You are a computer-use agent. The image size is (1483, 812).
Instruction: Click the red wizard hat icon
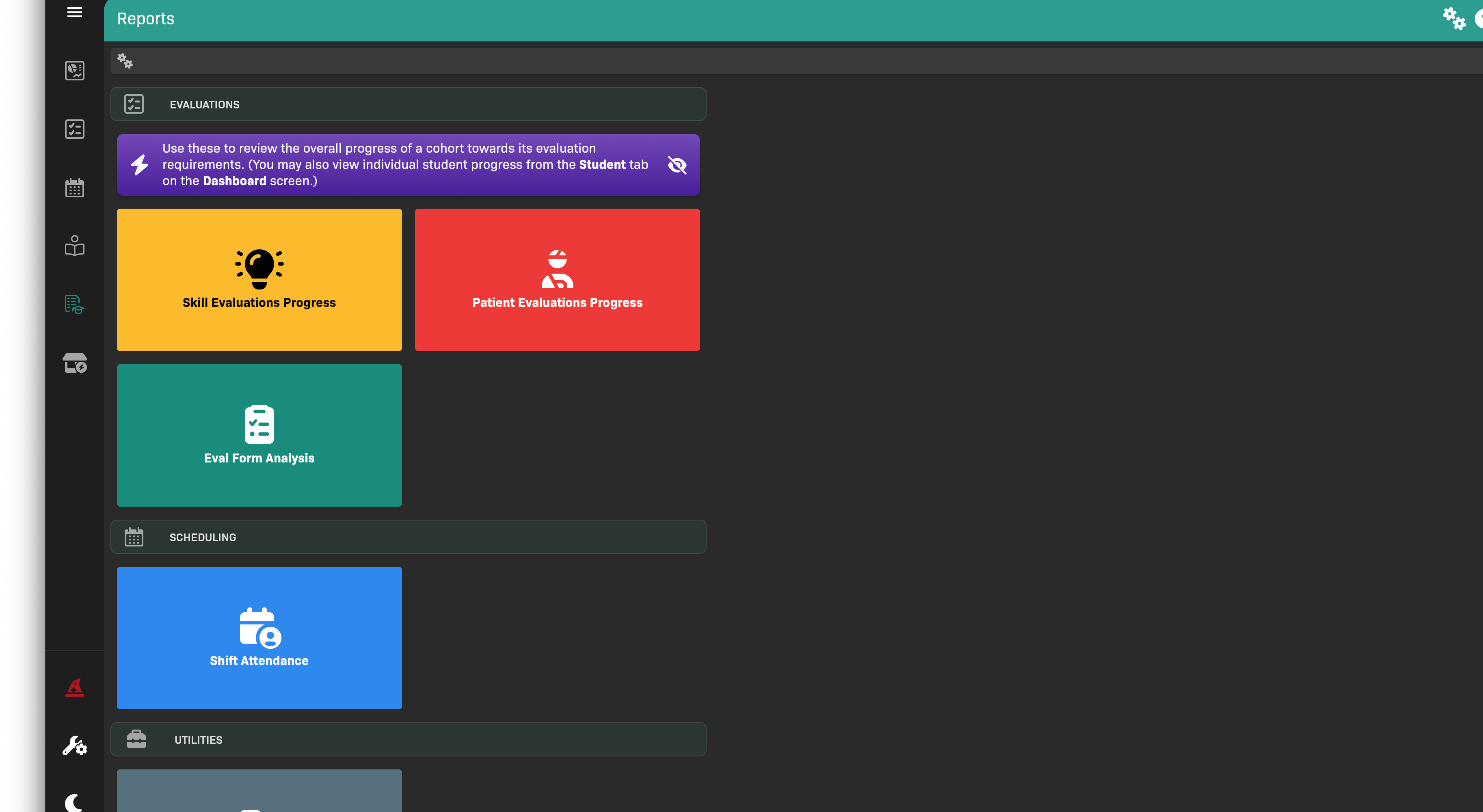click(74, 687)
